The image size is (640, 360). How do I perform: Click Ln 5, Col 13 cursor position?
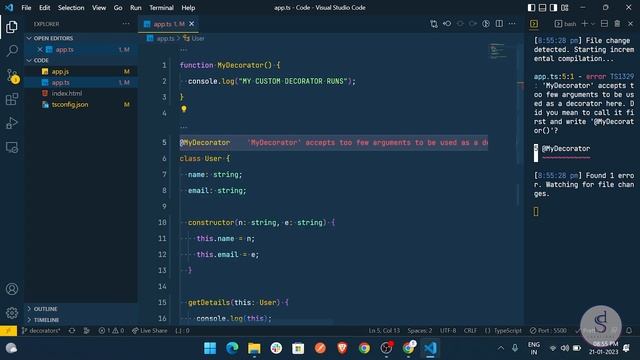coord(384,331)
